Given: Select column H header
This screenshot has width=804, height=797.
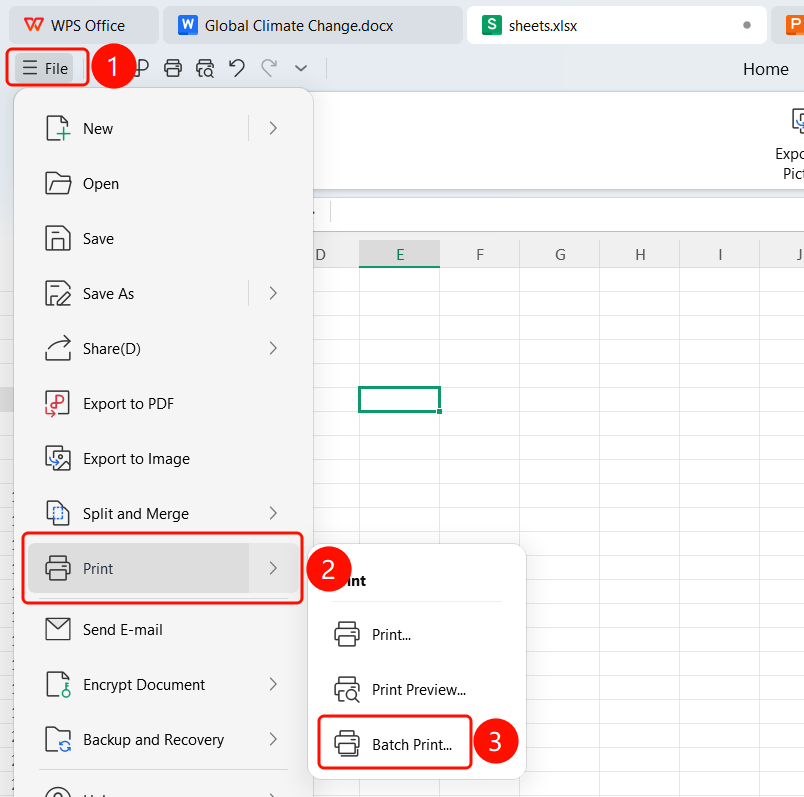Looking at the screenshot, I should pos(639,254).
